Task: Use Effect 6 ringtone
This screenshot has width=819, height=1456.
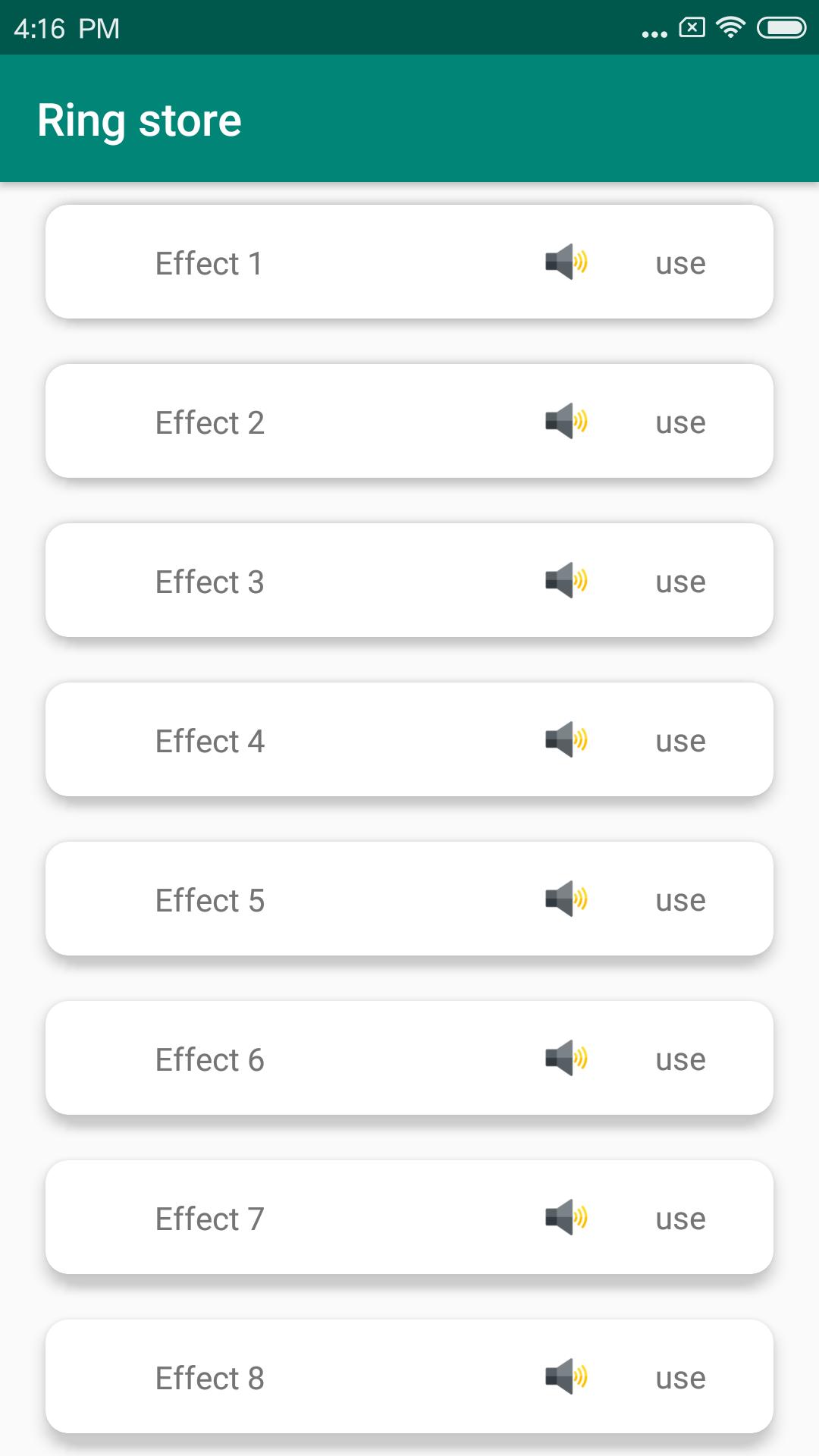Action: (x=681, y=1060)
